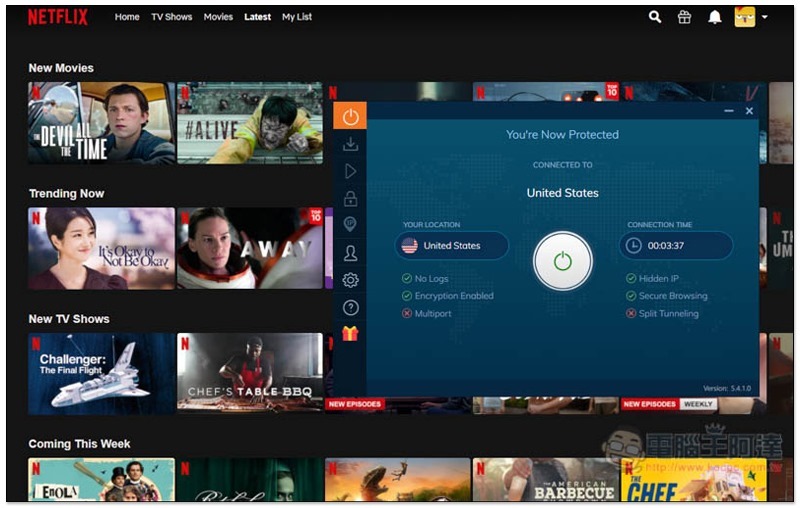Open the Away show thumbnail
Screen dimensions: 800x508
[x=250, y=248]
